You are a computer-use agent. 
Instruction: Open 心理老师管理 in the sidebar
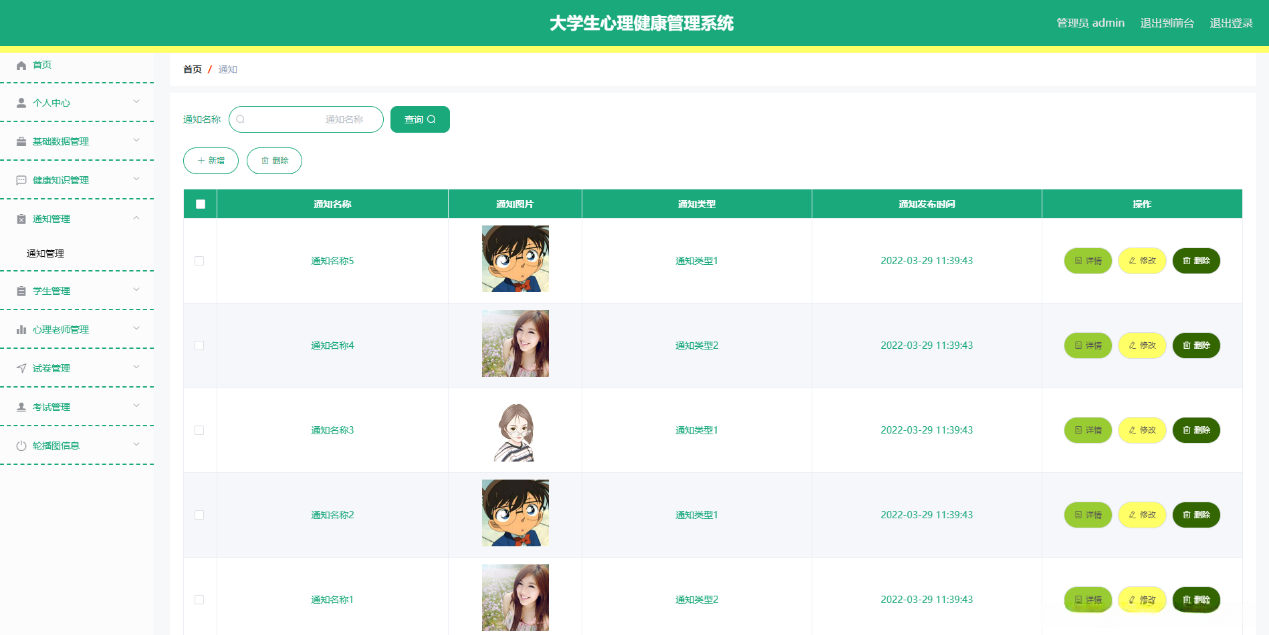[x=77, y=330]
